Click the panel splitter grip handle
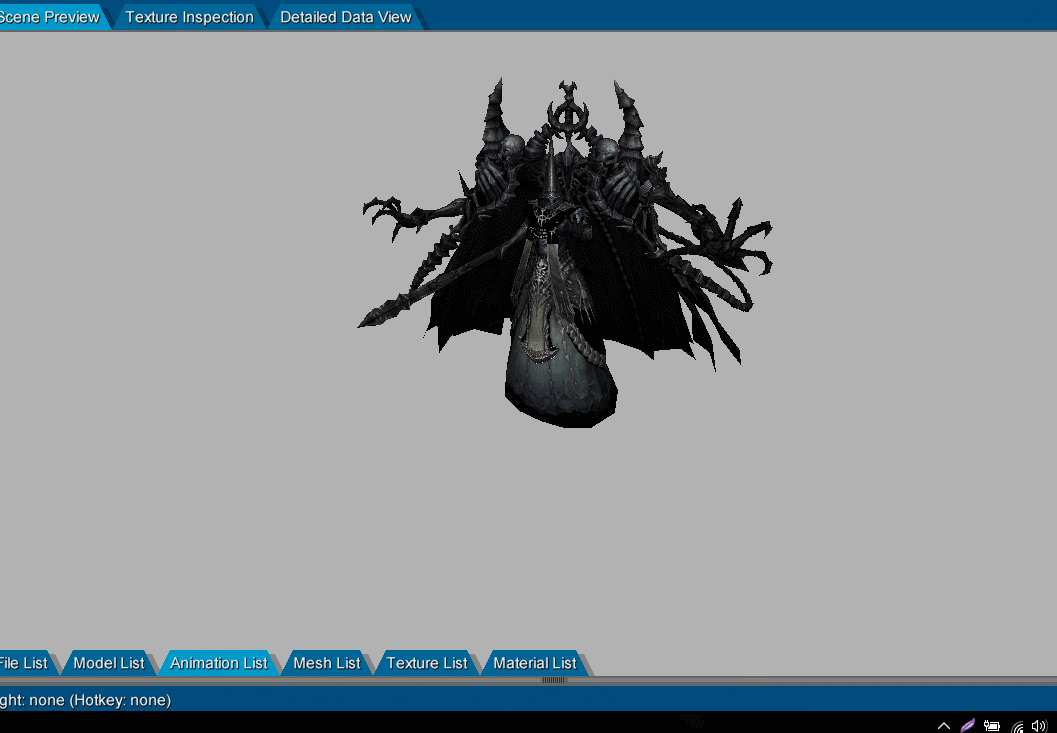The width and height of the screenshot is (1057, 733). pyautogui.click(x=553, y=680)
